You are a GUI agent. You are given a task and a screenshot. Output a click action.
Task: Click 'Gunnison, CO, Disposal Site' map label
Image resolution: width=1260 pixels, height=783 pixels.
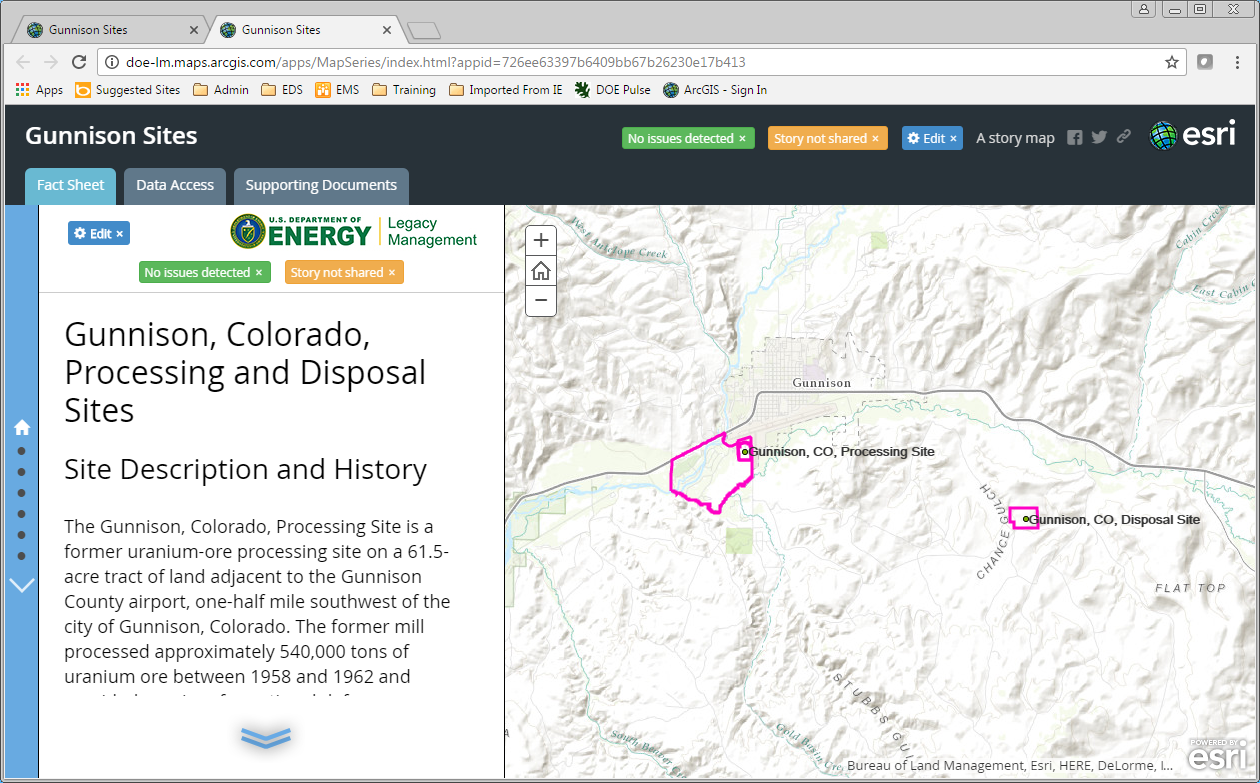(1115, 520)
